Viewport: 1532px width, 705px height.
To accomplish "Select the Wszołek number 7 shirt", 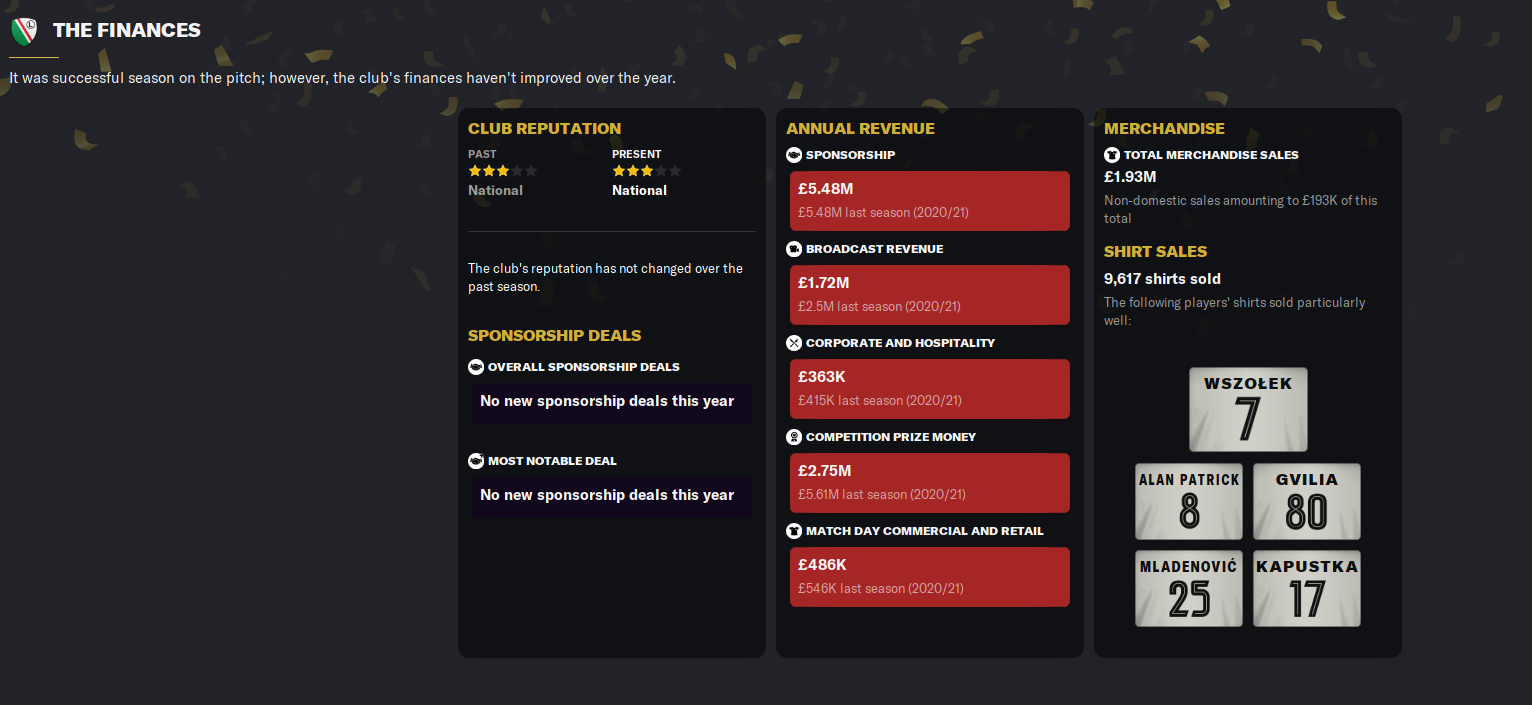I will coord(1248,409).
